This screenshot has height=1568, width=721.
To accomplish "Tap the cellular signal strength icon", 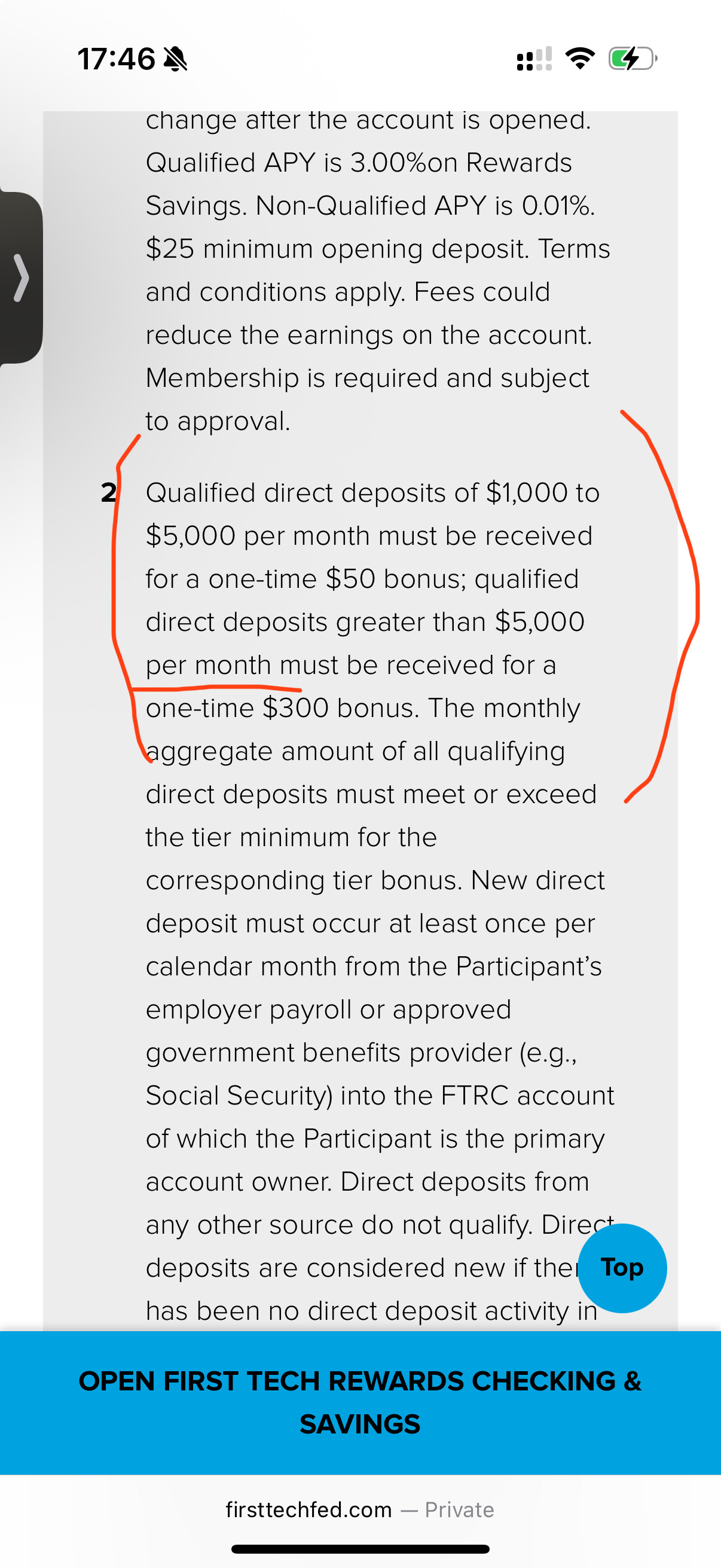I will [534, 59].
